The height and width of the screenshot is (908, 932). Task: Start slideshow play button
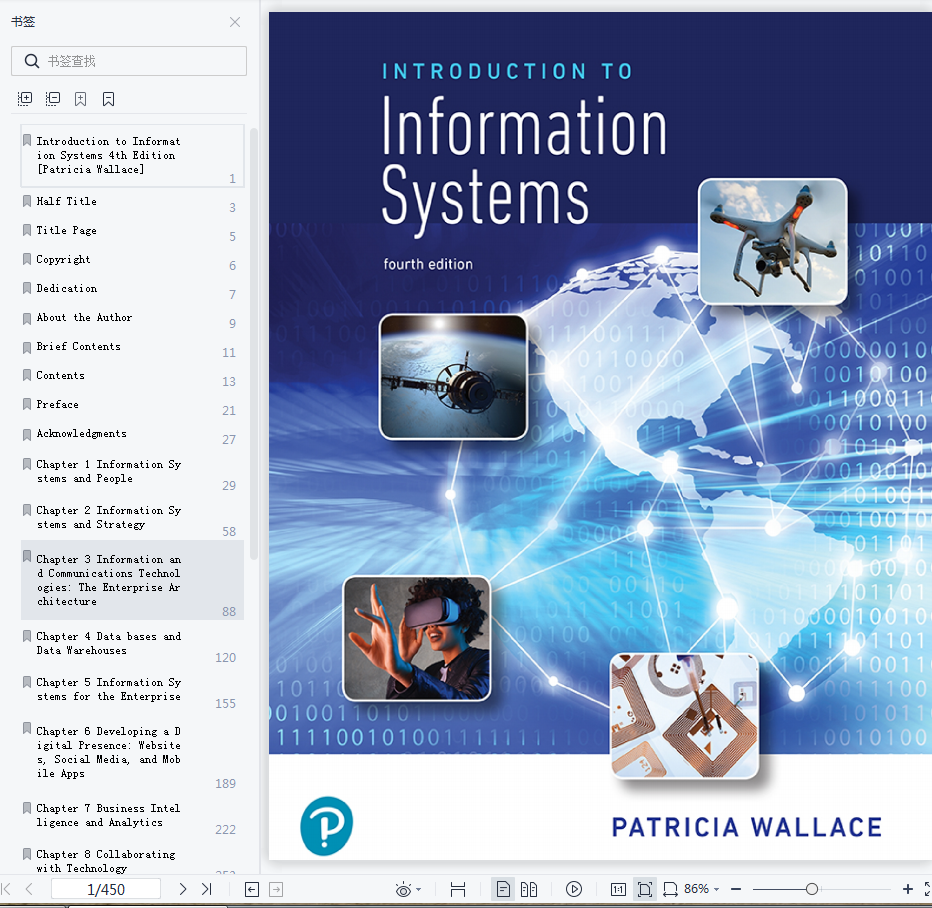(x=574, y=890)
